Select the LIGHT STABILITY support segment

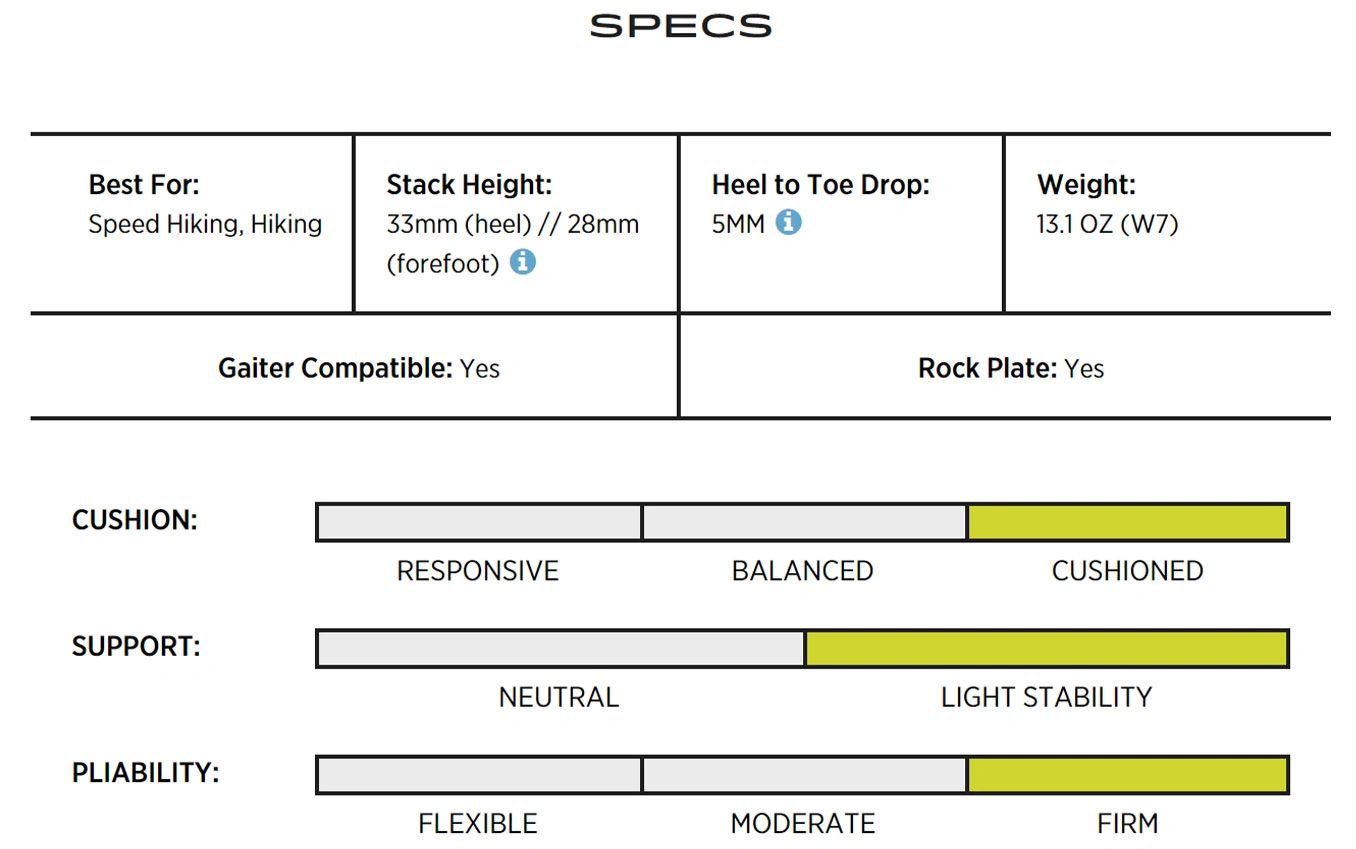point(1046,649)
